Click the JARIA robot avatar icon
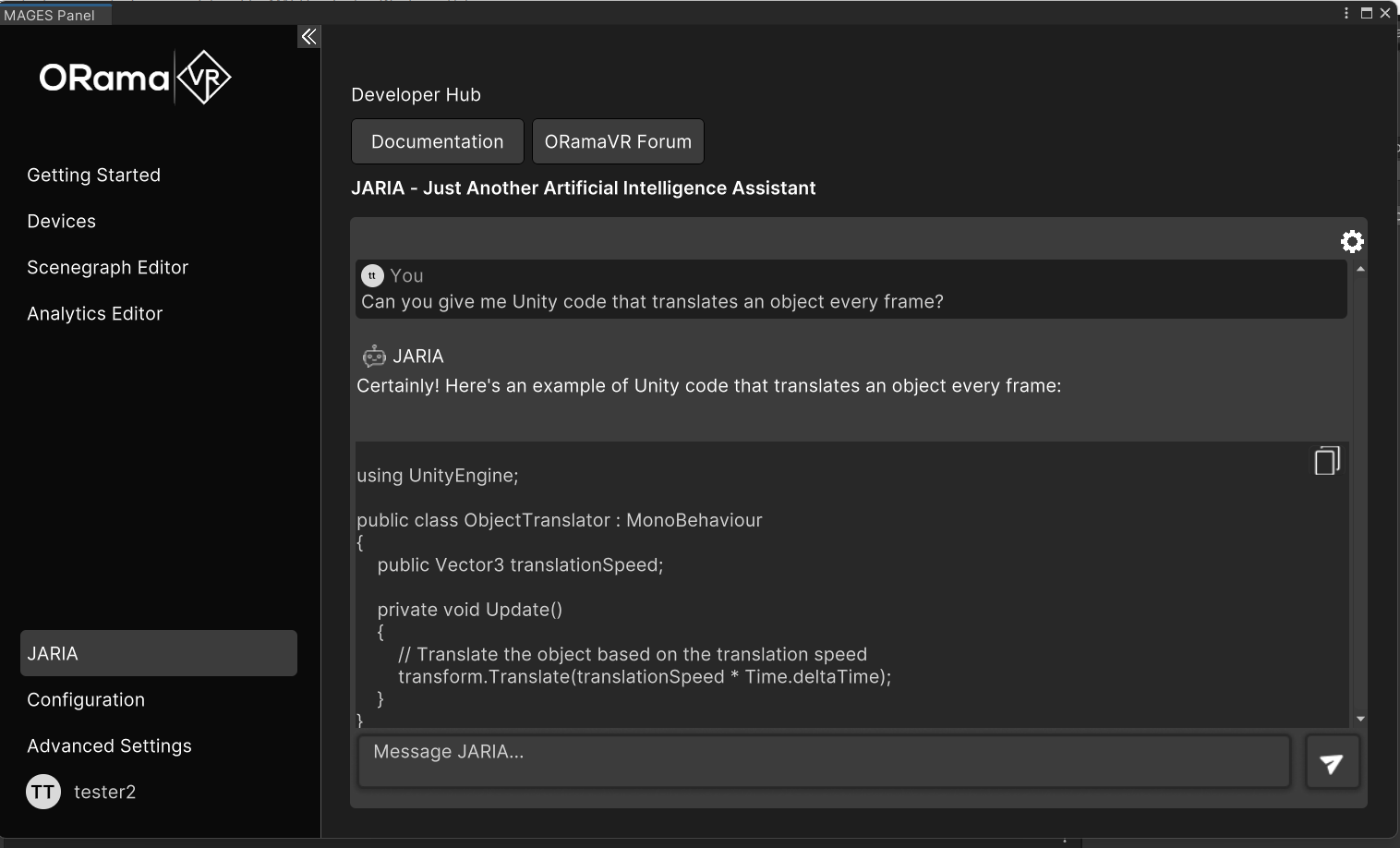1400x848 pixels. coord(374,356)
